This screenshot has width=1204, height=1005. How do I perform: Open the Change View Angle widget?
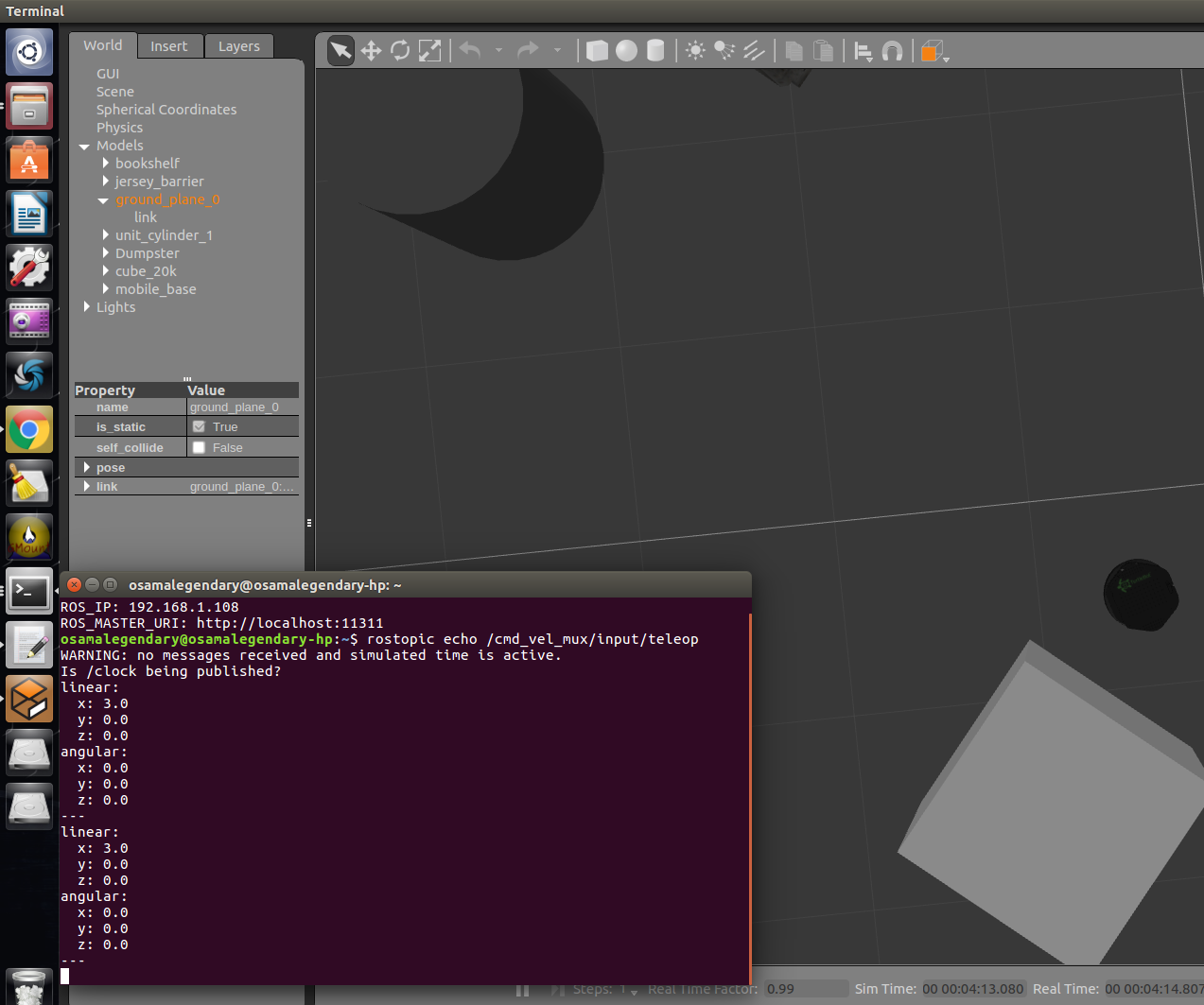(x=931, y=50)
